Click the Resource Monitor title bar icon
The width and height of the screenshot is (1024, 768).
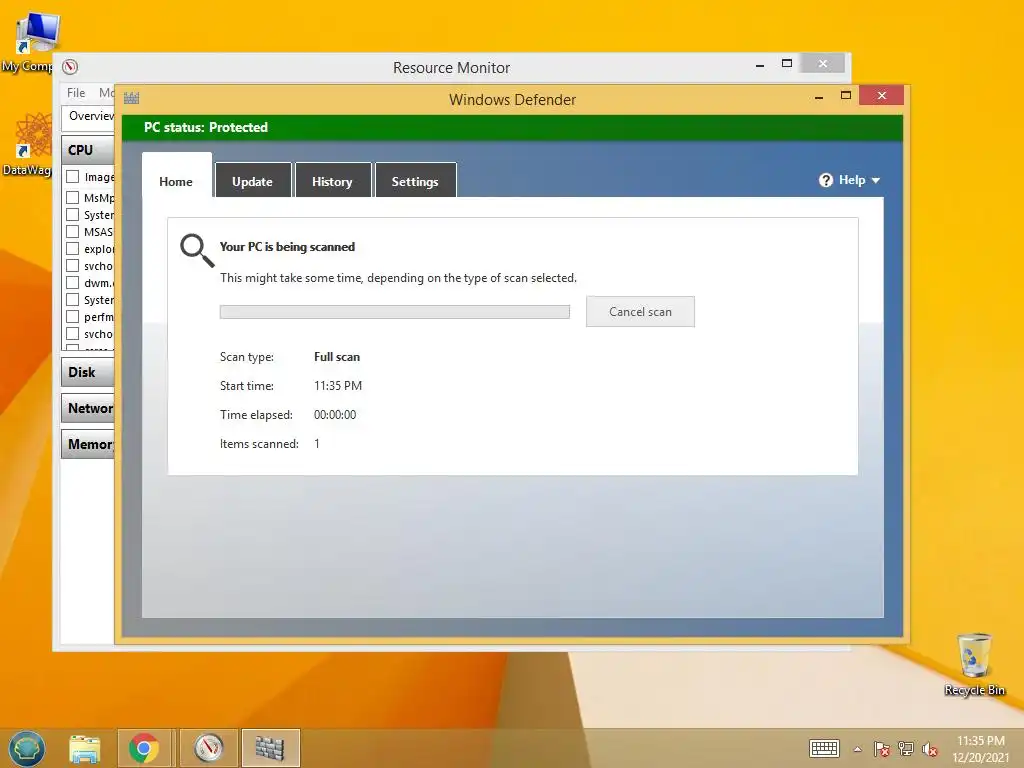pyautogui.click(x=70, y=67)
